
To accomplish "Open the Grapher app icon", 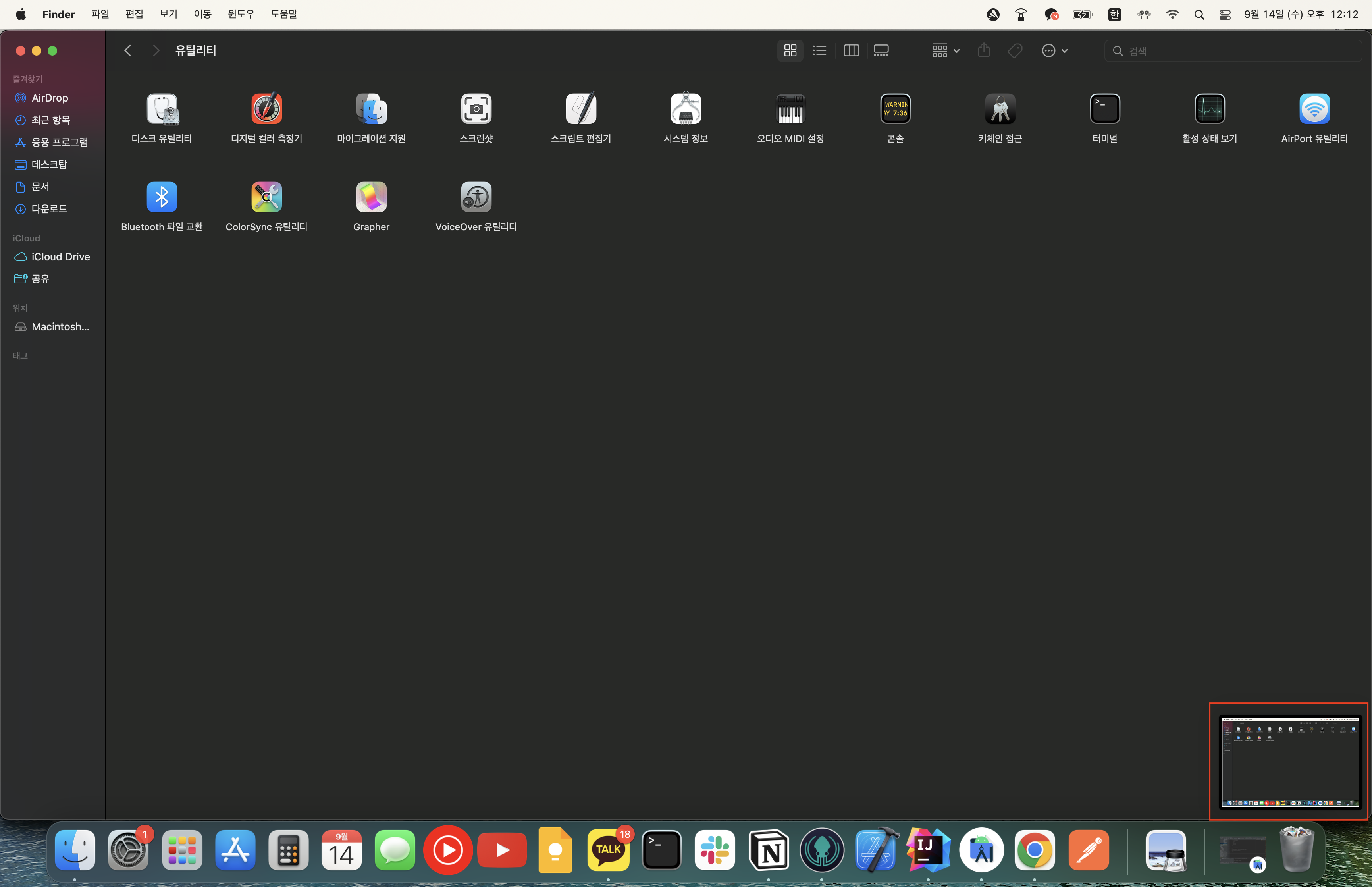I will pos(371,198).
